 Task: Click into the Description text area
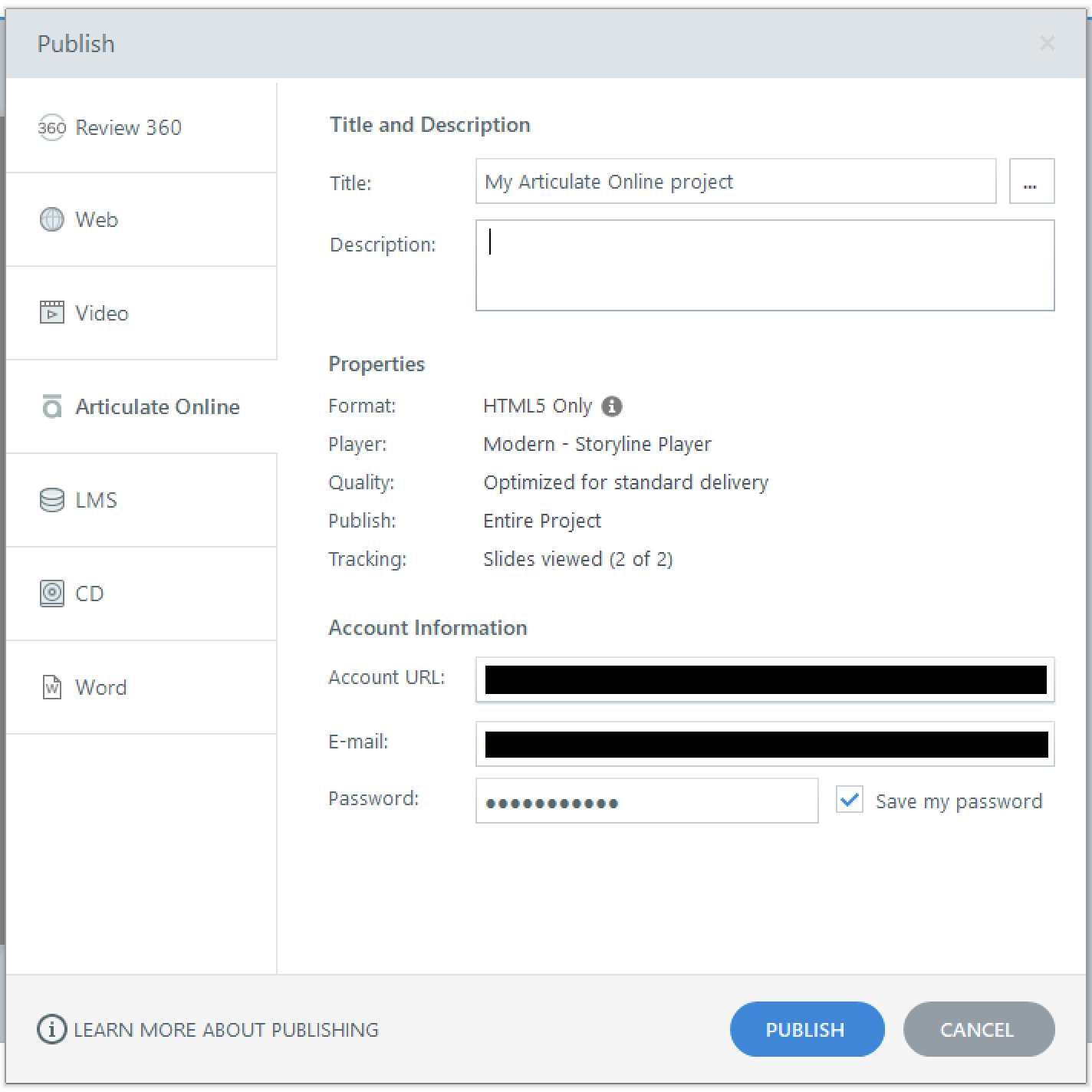765,265
